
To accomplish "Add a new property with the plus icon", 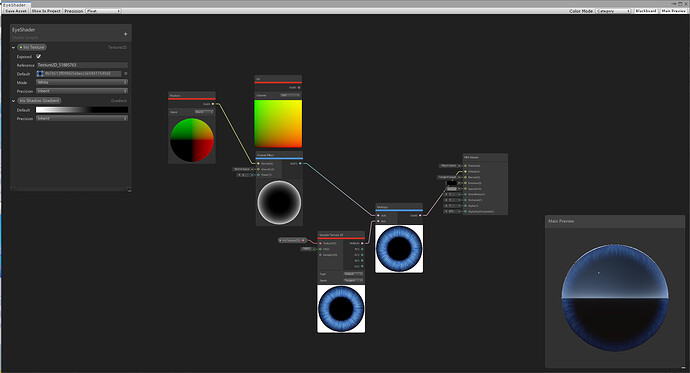I will 125,34.
